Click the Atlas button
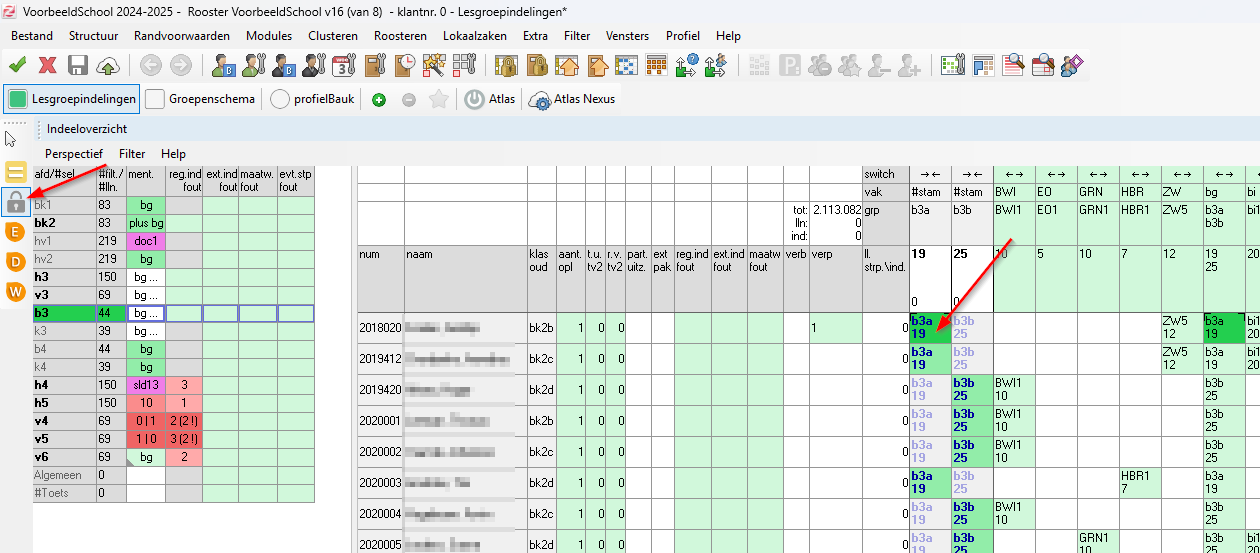 click(x=489, y=99)
